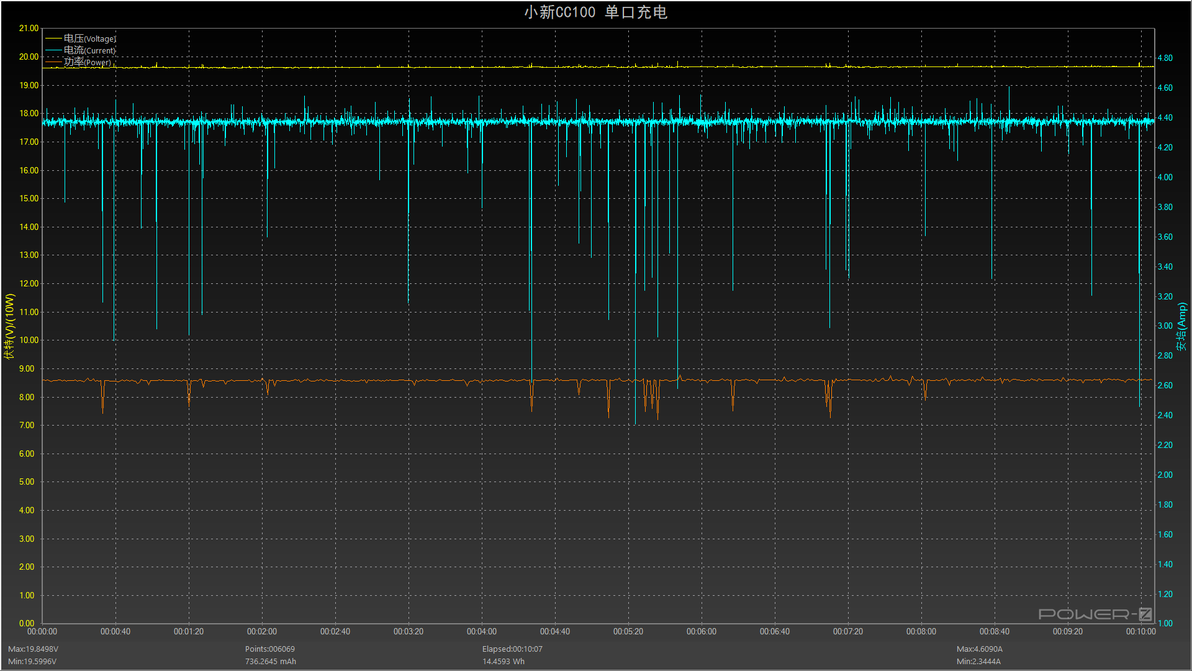Click the 1.40 label on Amp axis
1192x671 pixels.
(1165, 565)
